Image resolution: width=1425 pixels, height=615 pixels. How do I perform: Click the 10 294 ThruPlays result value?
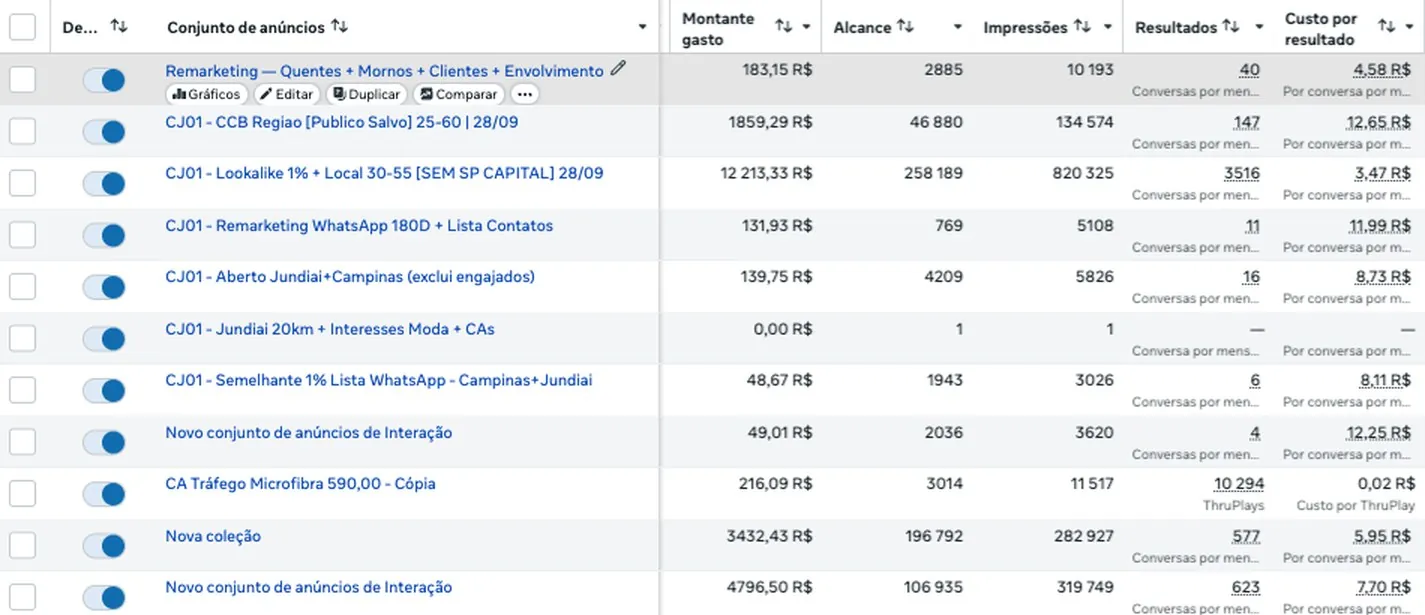point(1239,484)
